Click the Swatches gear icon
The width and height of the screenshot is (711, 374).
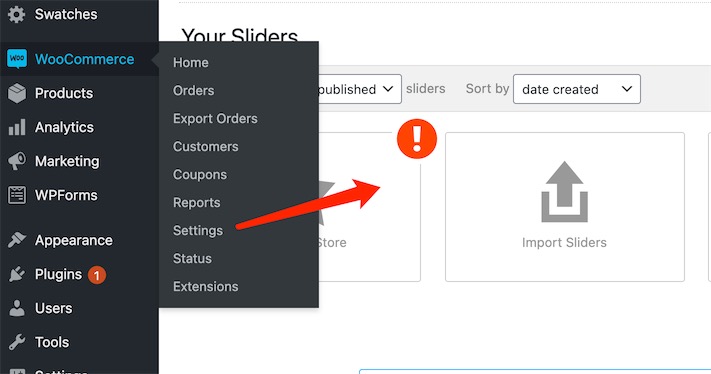click(17, 15)
